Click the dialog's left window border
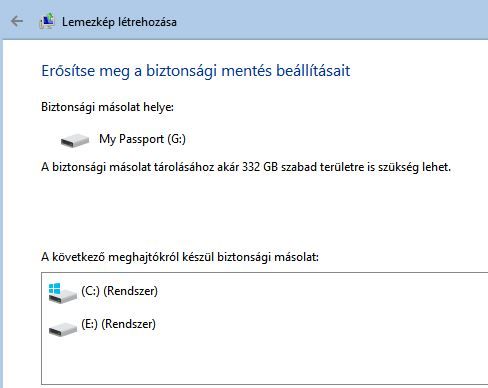Image resolution: width=488 pixels, height=388 pixels. pyautogui.click(x=1, y=213)
